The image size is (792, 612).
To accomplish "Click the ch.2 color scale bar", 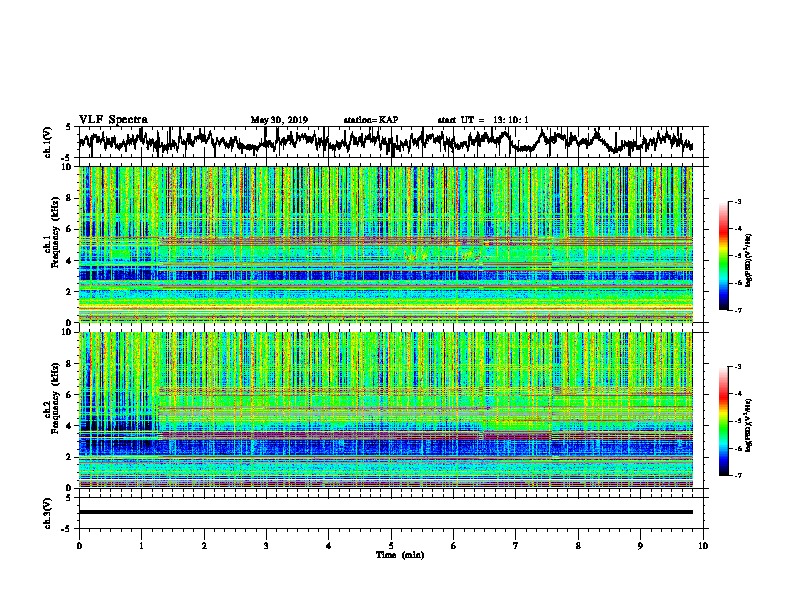I will [723, 421].
